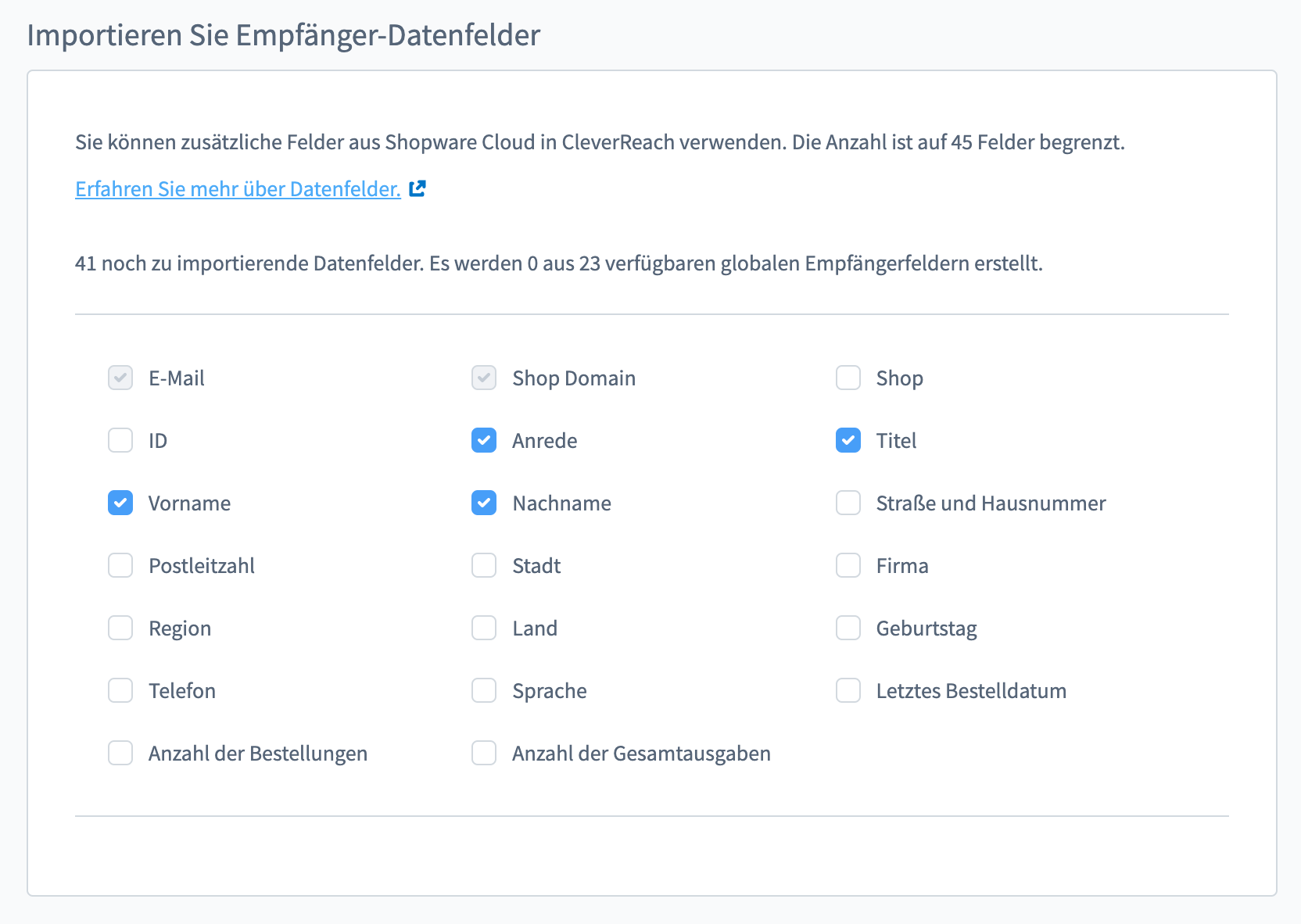Uncheck the Nachname checkbox
This screenshot has height=924, width=1301.
[x=484, y=503]
